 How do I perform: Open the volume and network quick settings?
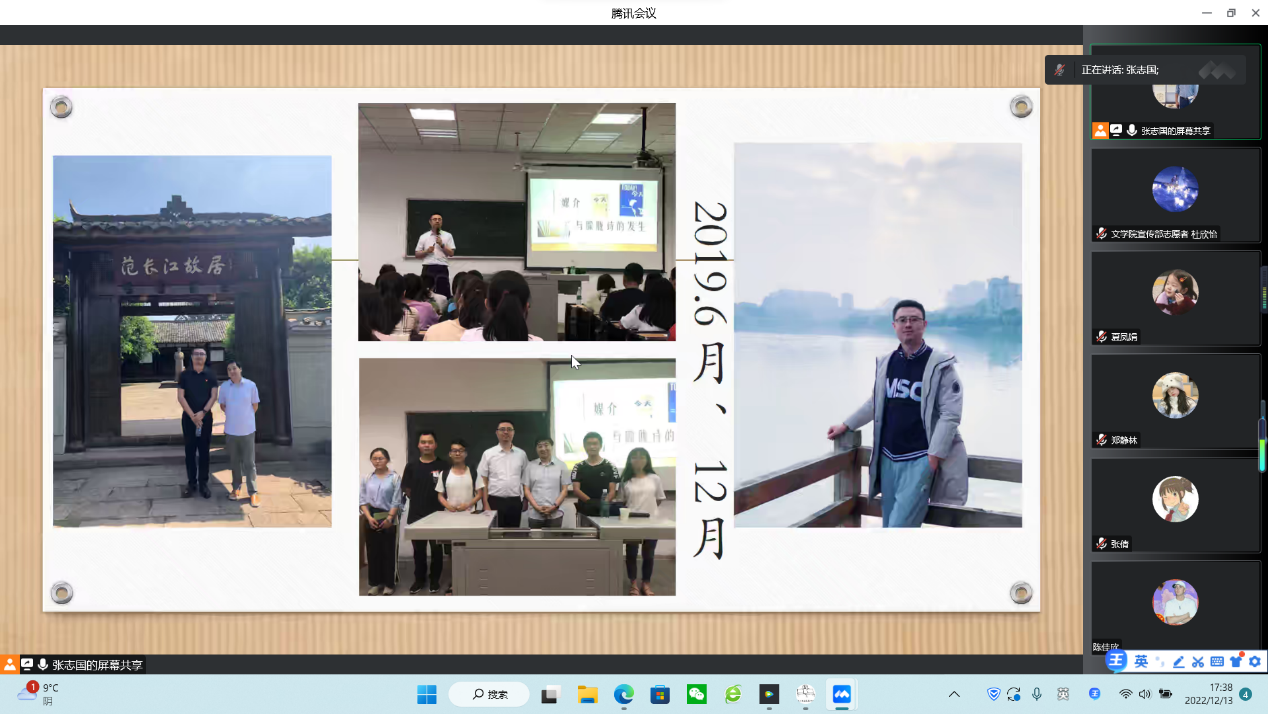pyautogui.click(x=1145, y=694)
